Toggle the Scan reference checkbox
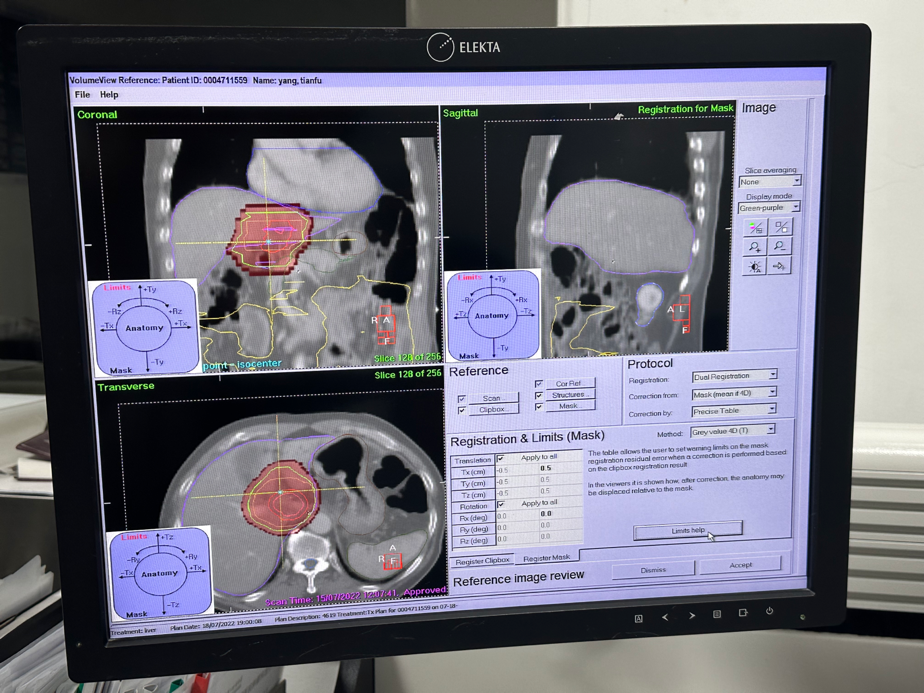 tap(461, 399)
